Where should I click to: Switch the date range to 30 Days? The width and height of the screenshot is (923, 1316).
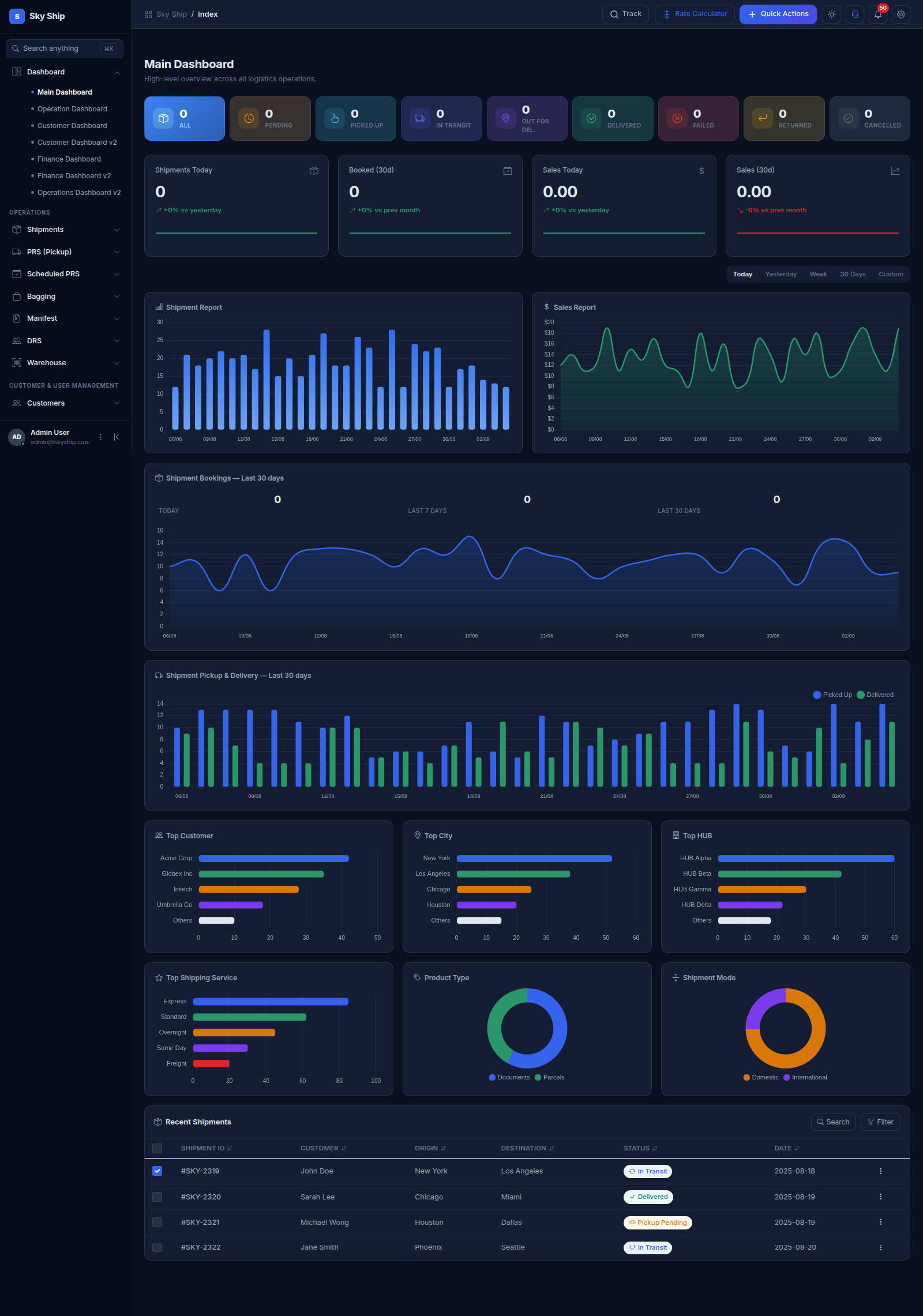(x=853, y=275)
